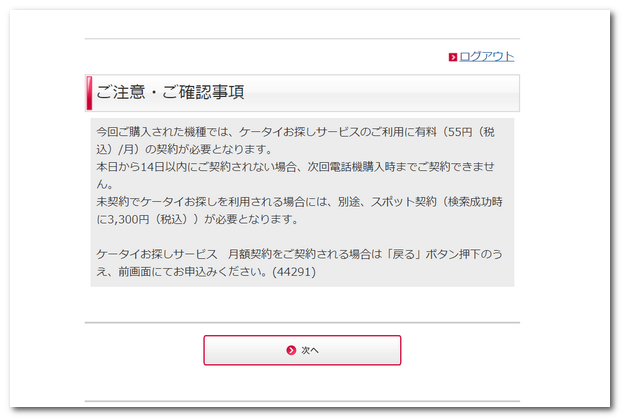Image resolution: width=621 pixels, height=418 pixels.
Task: Click the red arrow icon beside ログアウト
Action: (x=453, y=57)
